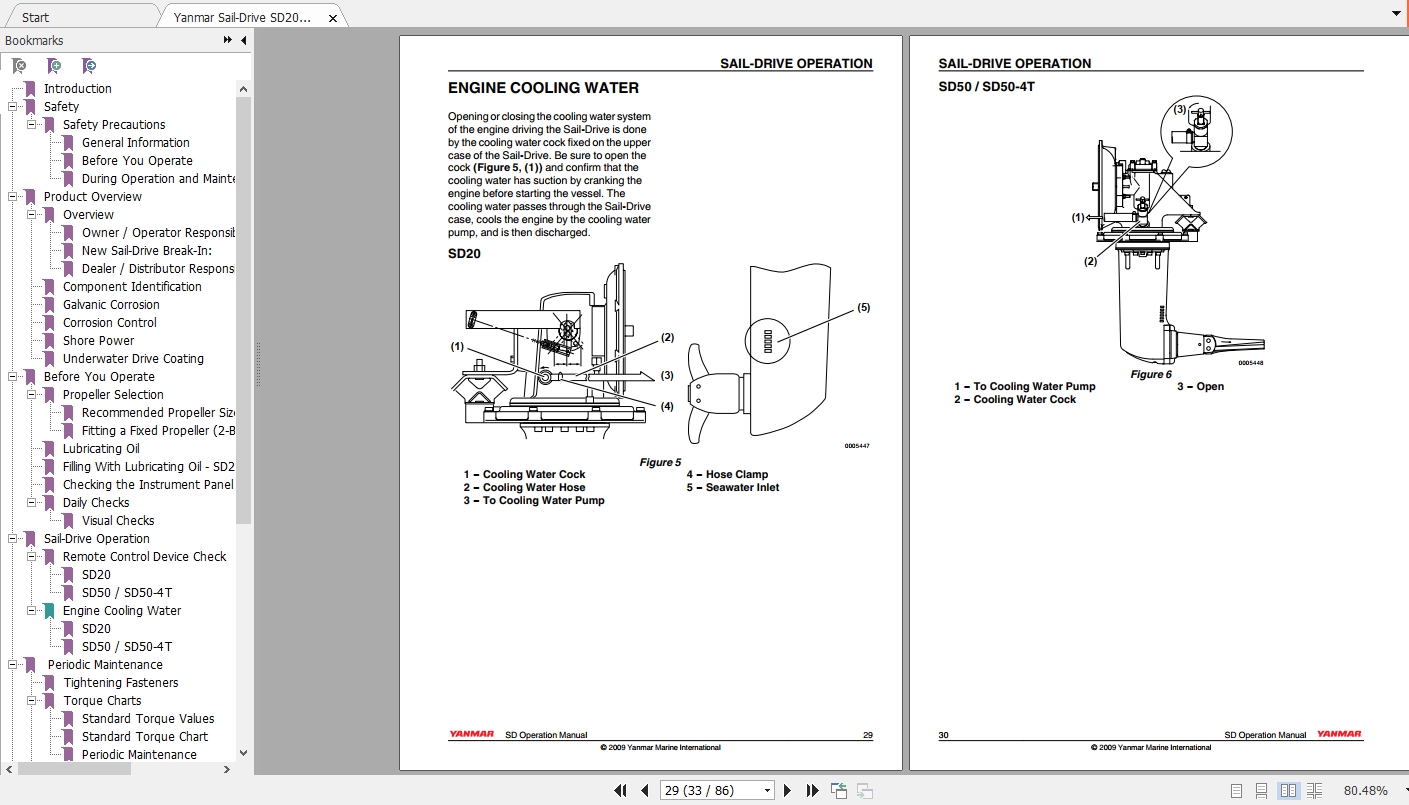Switch to single page view icon
Screen dimensions: 1409x805
coord(1235,790)
